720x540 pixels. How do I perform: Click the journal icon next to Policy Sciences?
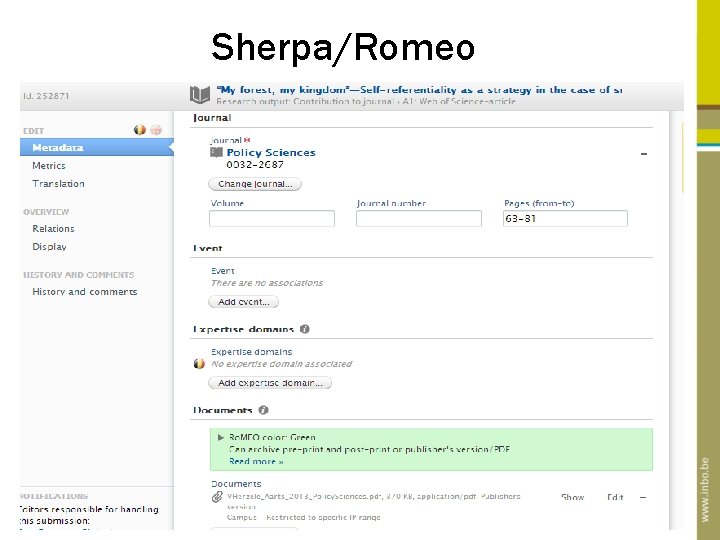216,152
